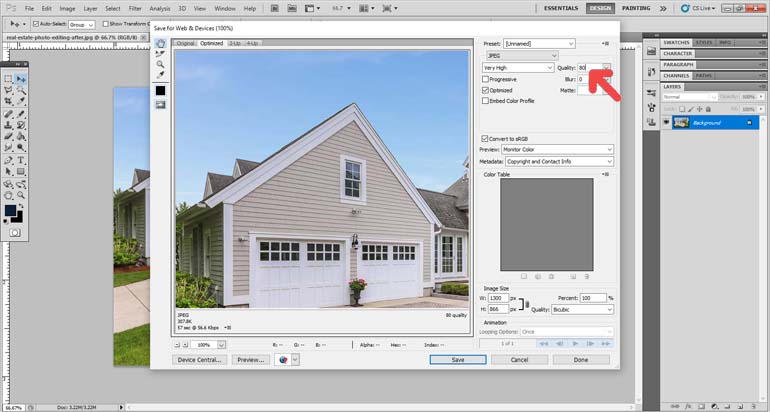Select the History Brush tool in toolbox
The width and height of the screenshot is (770, 412).
[21, 125]
